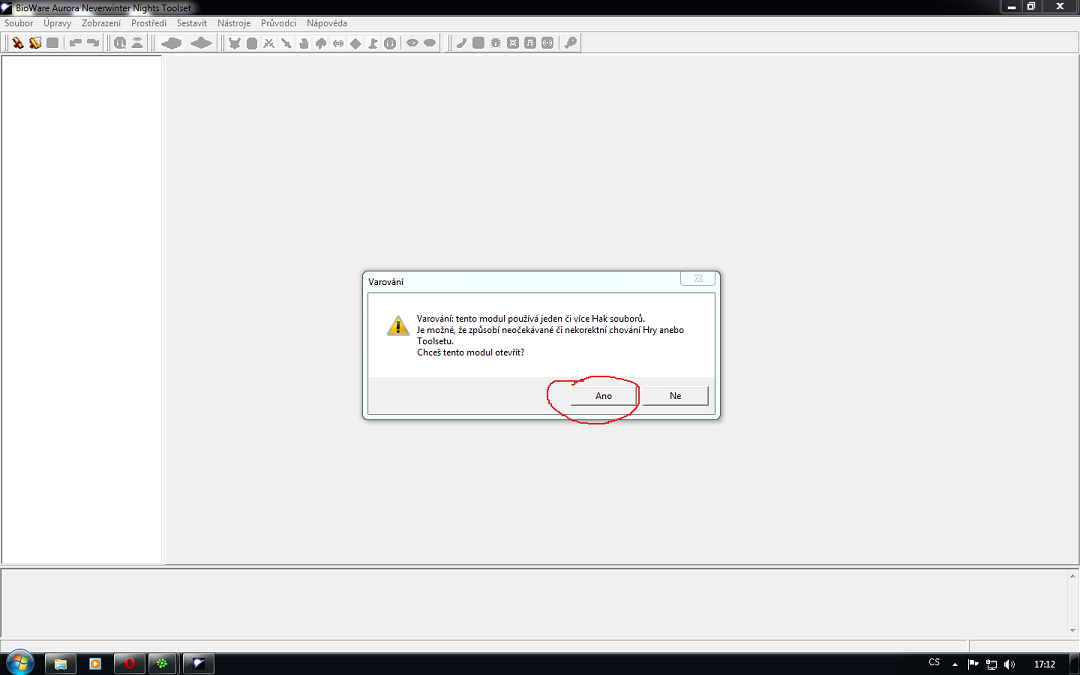Screen dimensions: 1080x675
Task: Click the open module icon in toolbar
Action: point(35,43)
